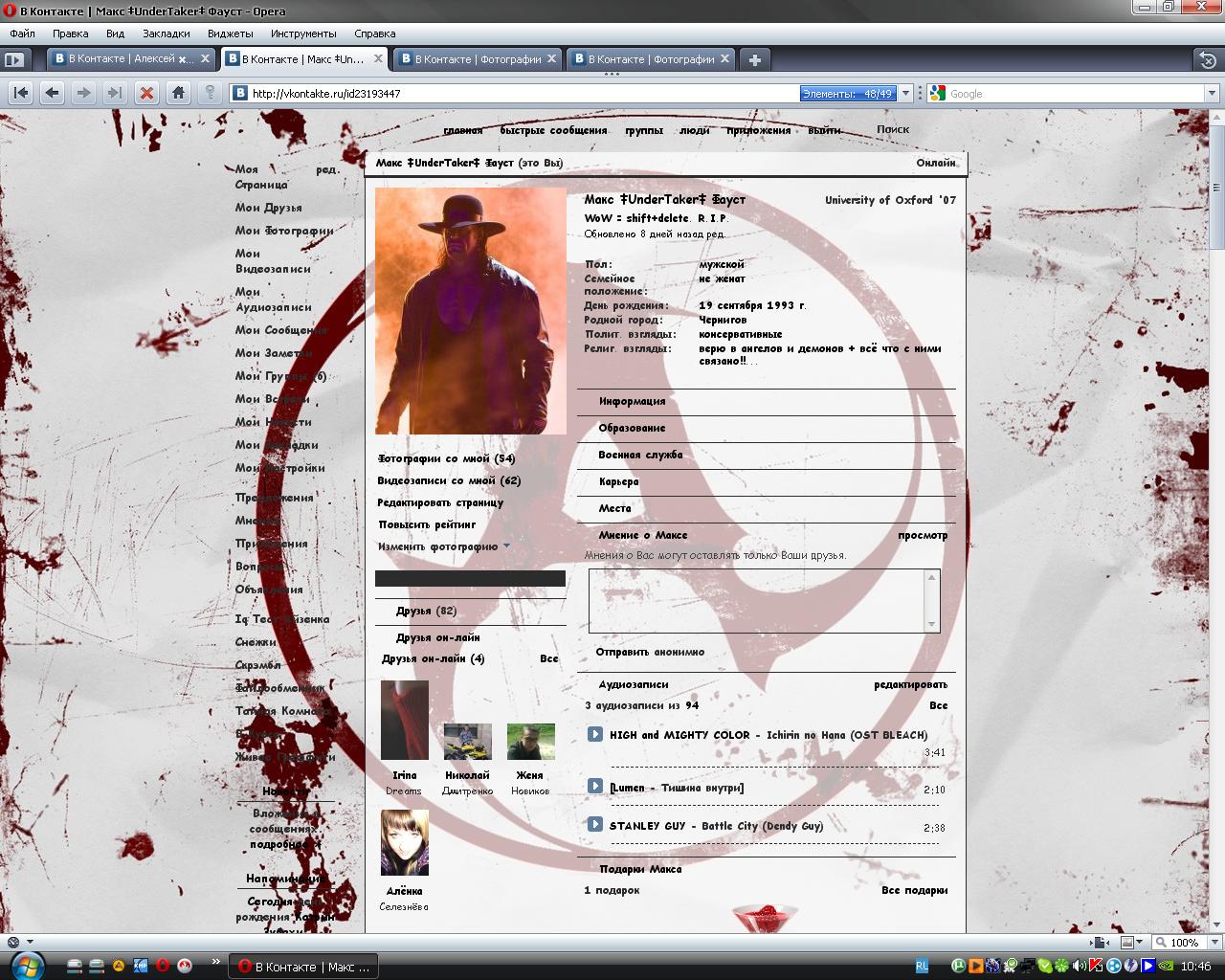This screenshot has width=1225, height=980.
Task: Click 'Повысить рейтинг' link
Action: click(427, 524)
